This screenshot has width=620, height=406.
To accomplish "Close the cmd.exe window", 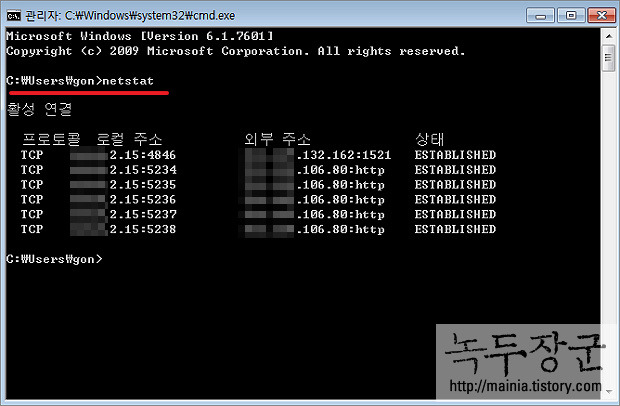I will [x=601, y=15].
